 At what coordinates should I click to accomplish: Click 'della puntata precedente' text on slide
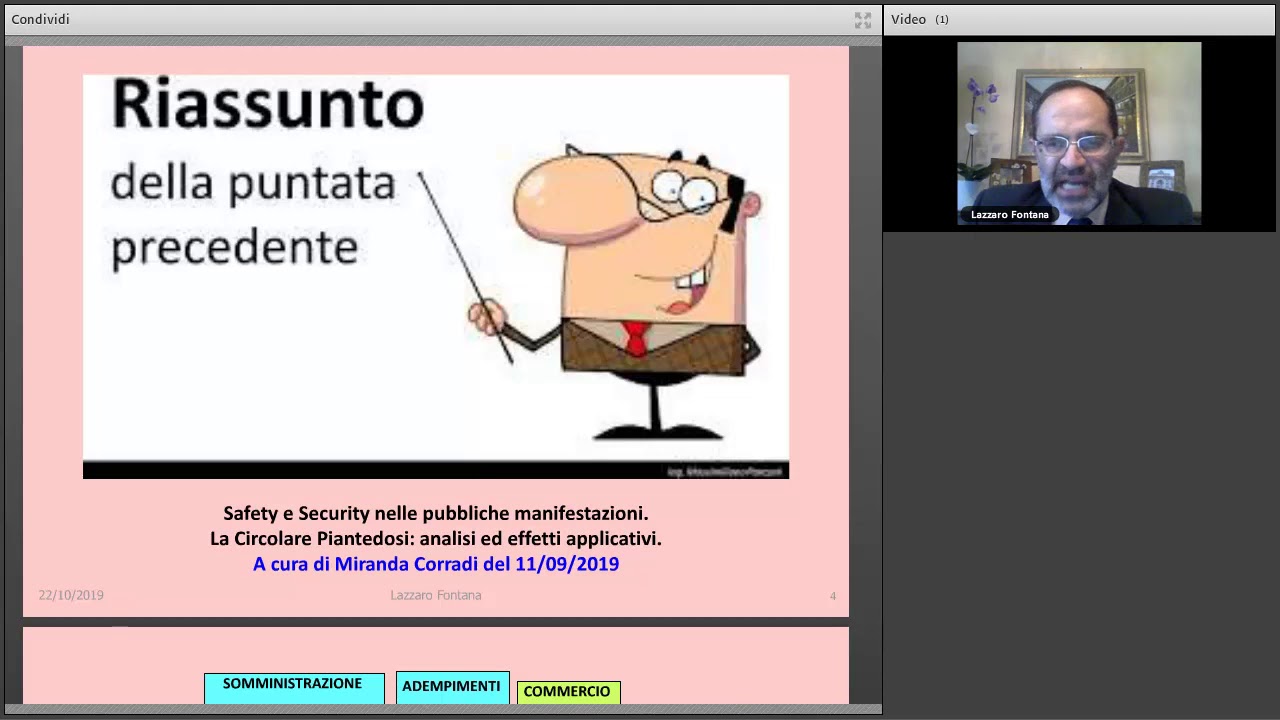[x=252, y=216]
